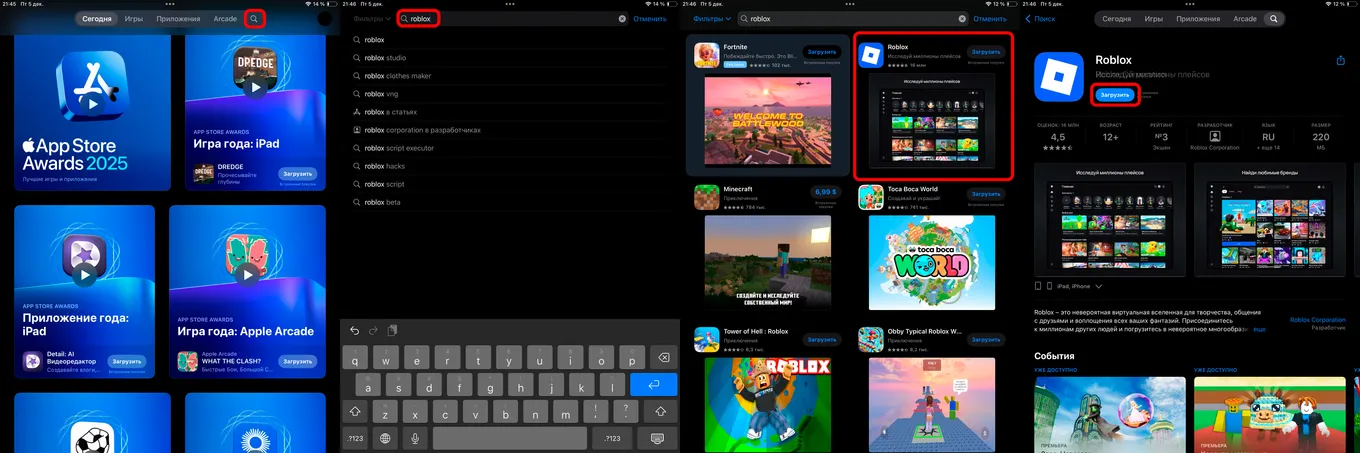
Task: Open the Obby Typical Roblox app icon
Action: [871, 339]
